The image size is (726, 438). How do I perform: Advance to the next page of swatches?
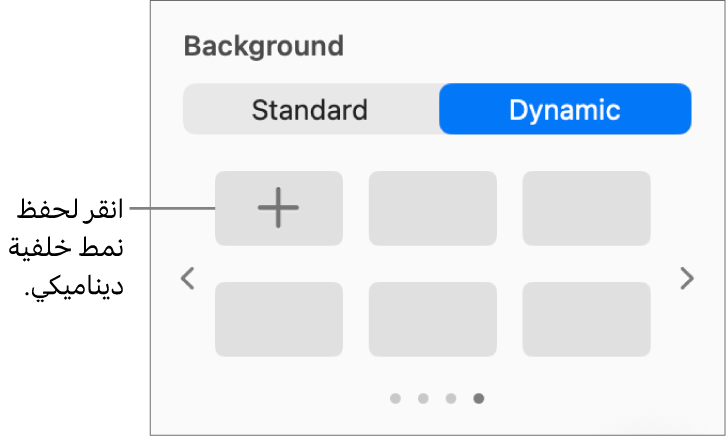(687, 279)
